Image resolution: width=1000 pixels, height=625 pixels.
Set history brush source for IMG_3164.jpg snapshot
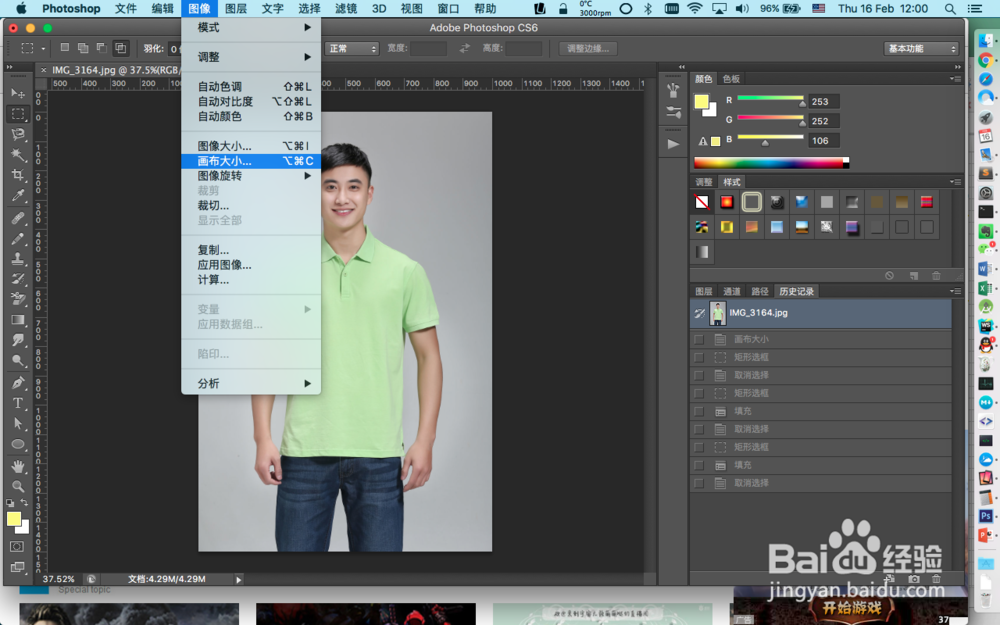pyautogui.click(x=700, y=313)
